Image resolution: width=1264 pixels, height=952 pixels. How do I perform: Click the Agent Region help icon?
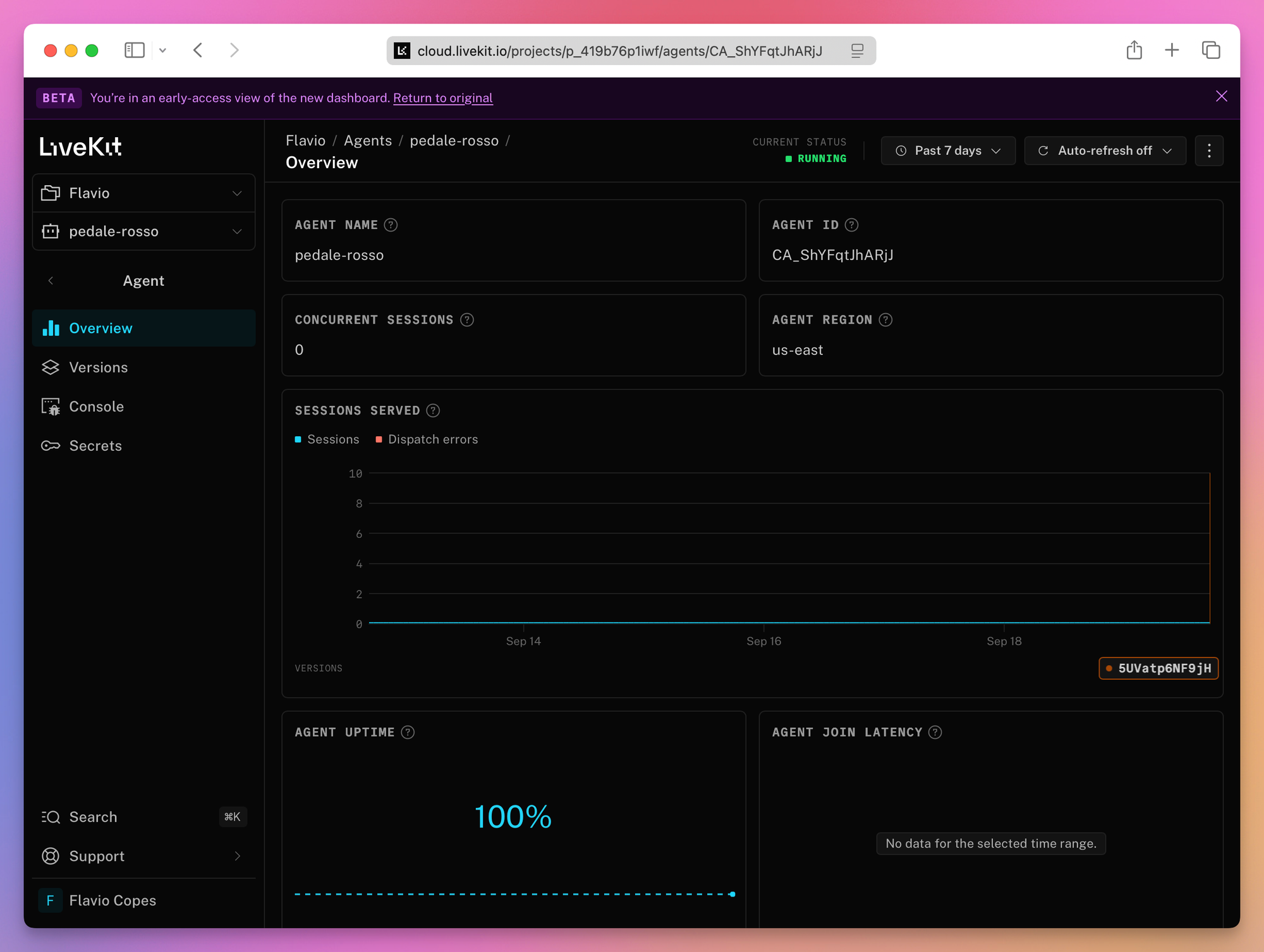[x=885, y=320]
